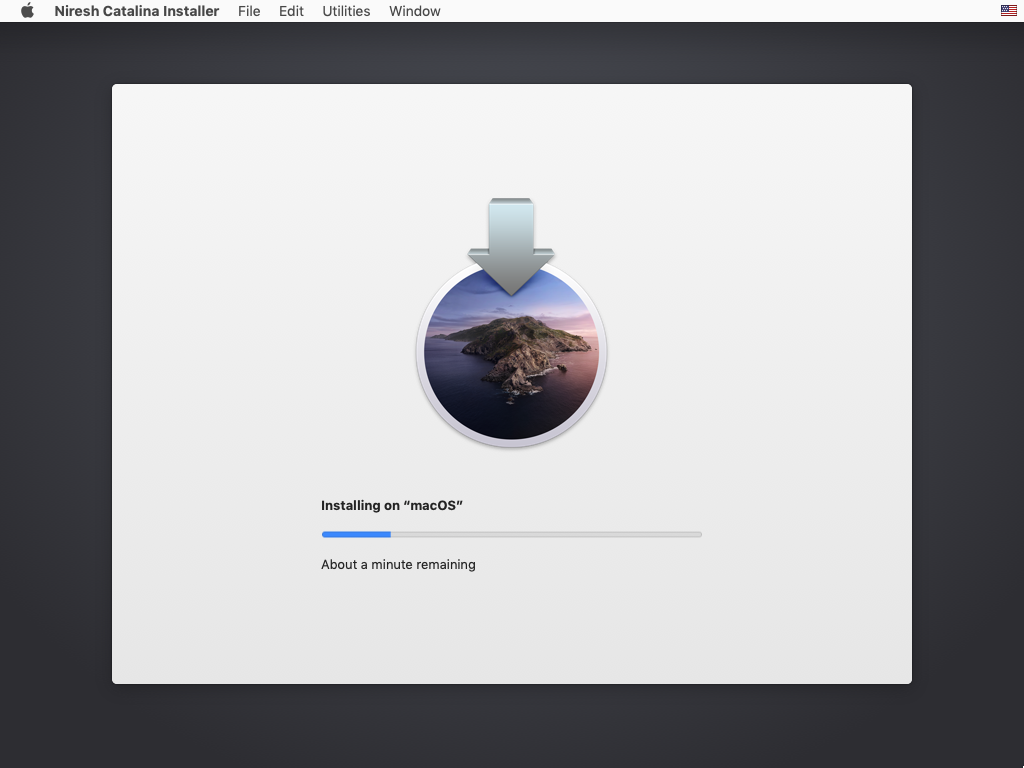Open the Window menu
The height and width of the screenshot is (768, 1024).
414,11
